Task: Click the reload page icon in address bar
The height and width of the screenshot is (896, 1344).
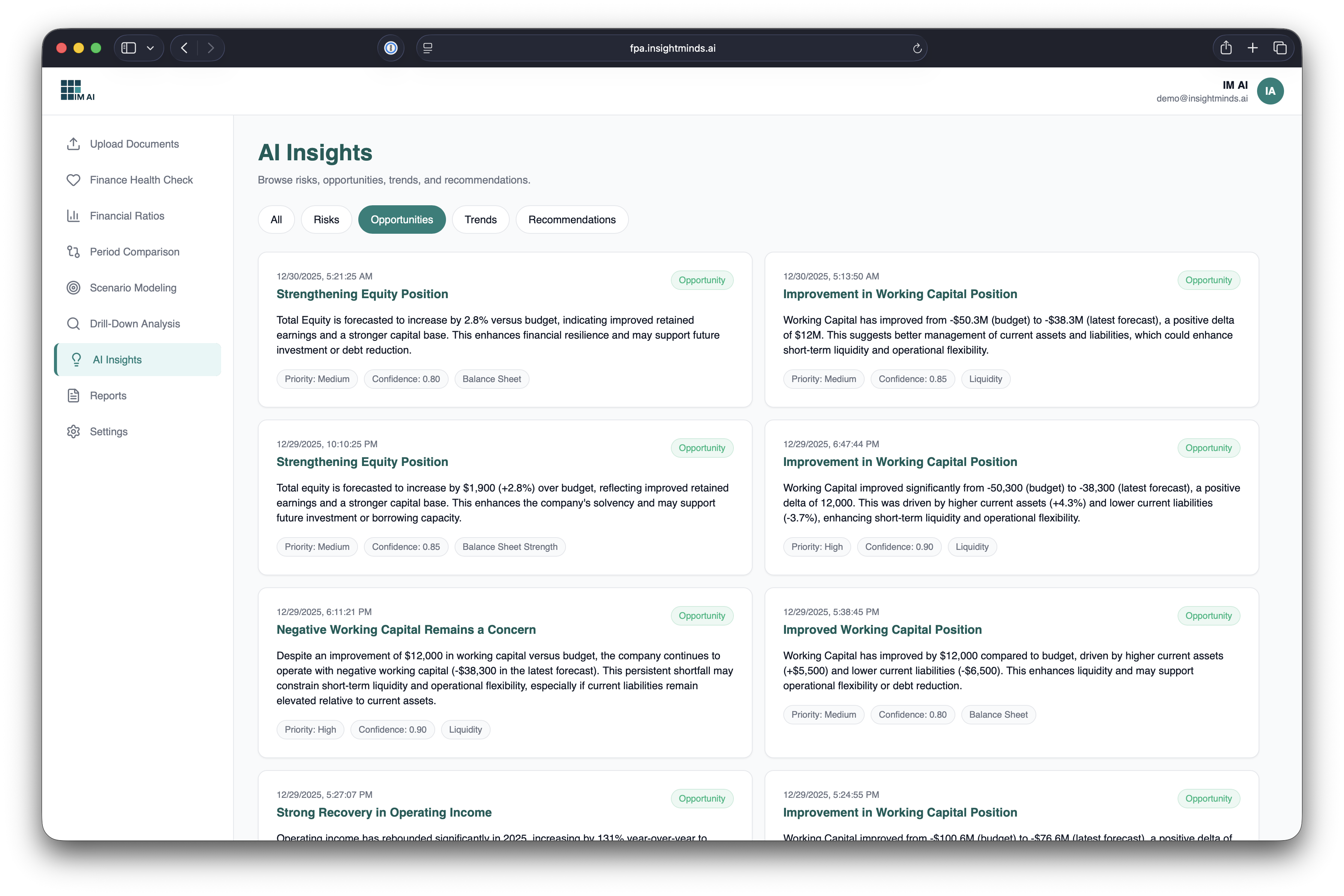Action: (917, 49)
